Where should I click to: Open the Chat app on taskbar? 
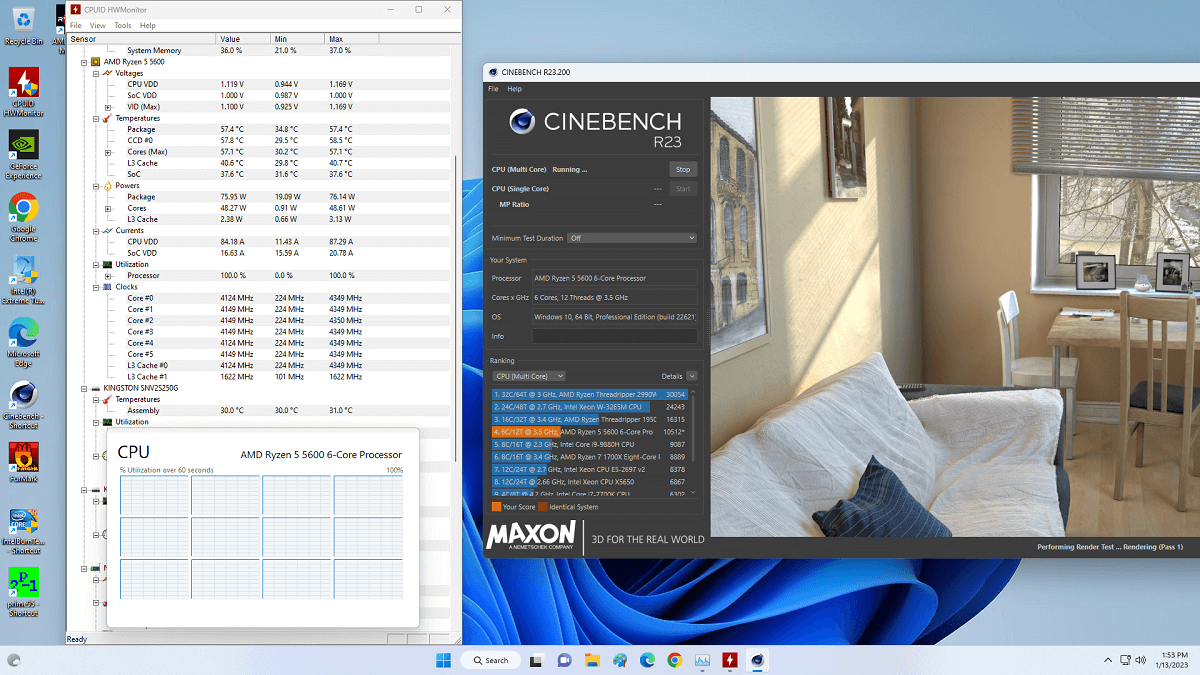point(564,660)
